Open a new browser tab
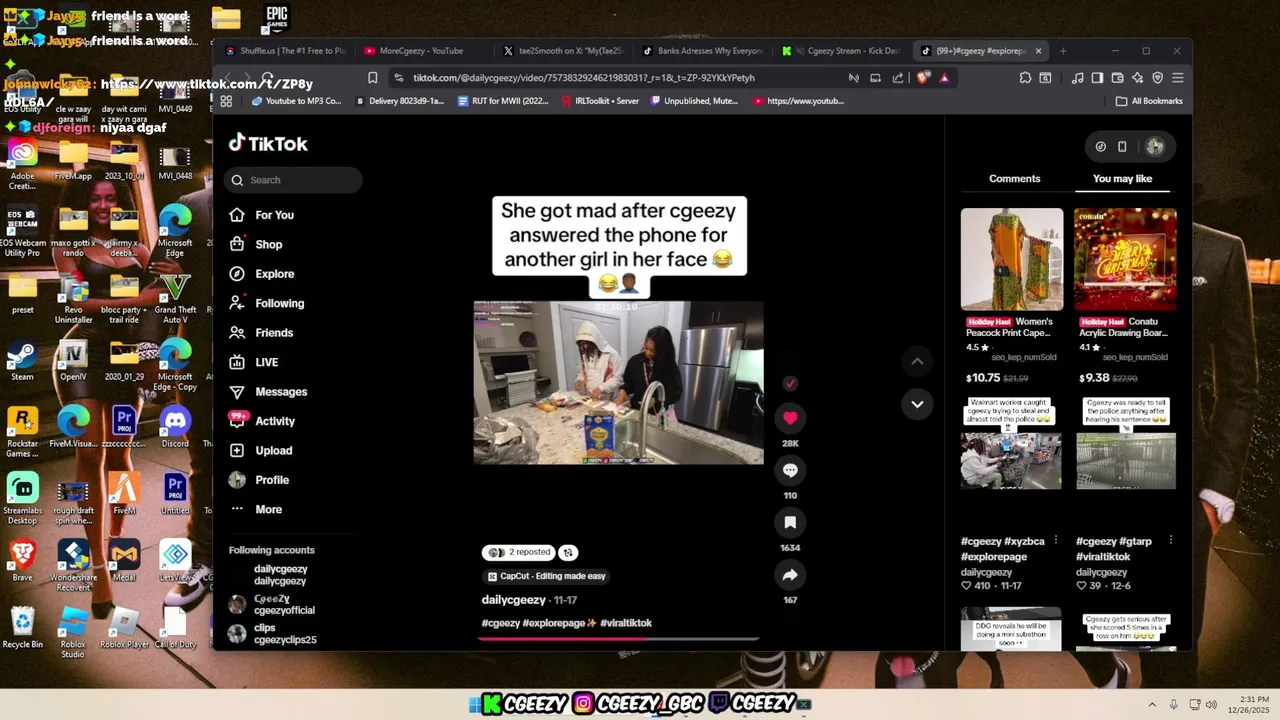Screen dimensions: 1280x720 coord(1063,51)
